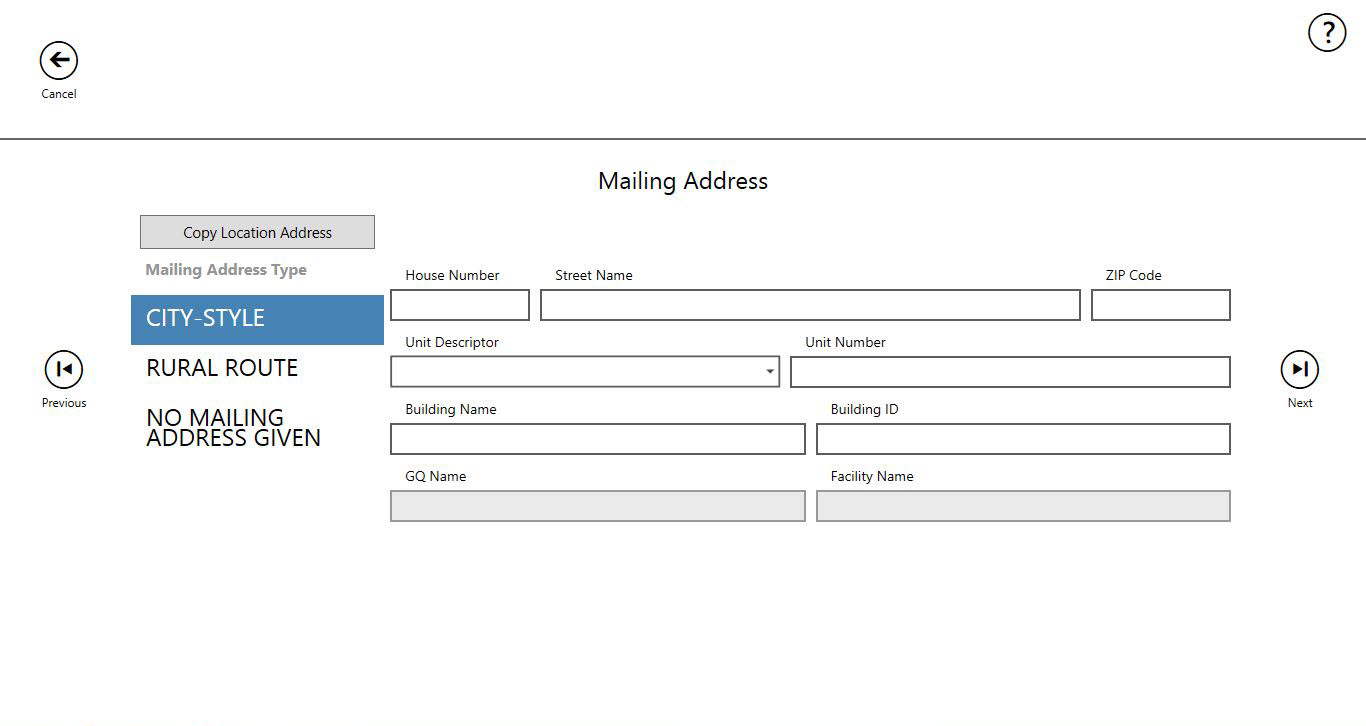Expand the Unit Descriptor dropdown arrow
The height and width of the screenshot is (726, 1366).
pos(769,372)
